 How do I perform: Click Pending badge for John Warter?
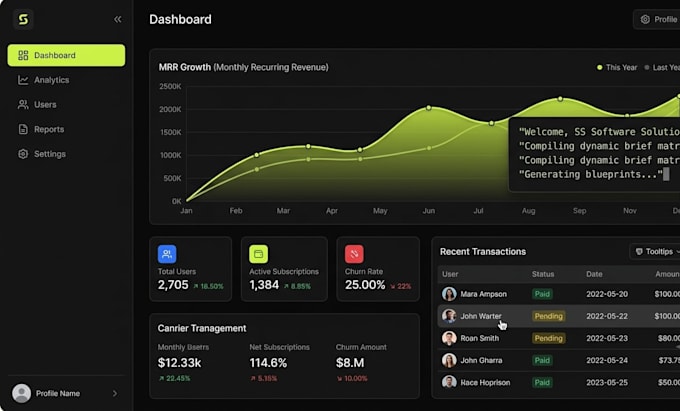pyautogui.click(x=549, y=316)
